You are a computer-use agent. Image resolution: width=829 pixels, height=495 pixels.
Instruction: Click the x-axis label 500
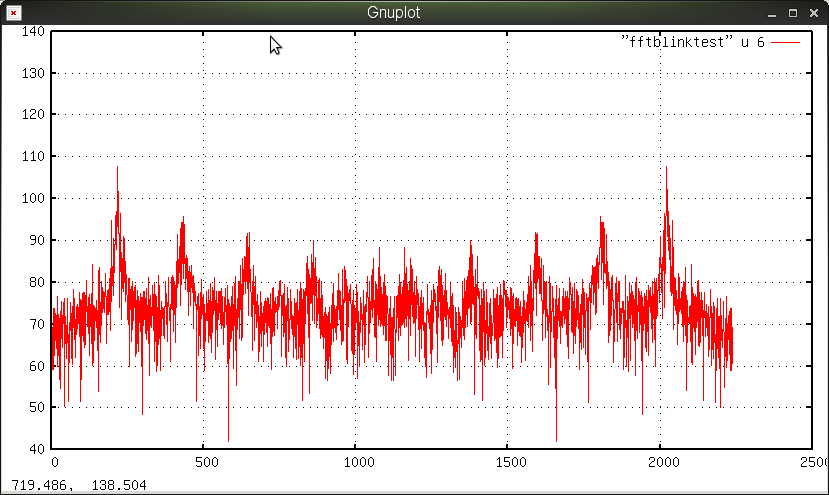pyautogui.click(x=206, y=463)
